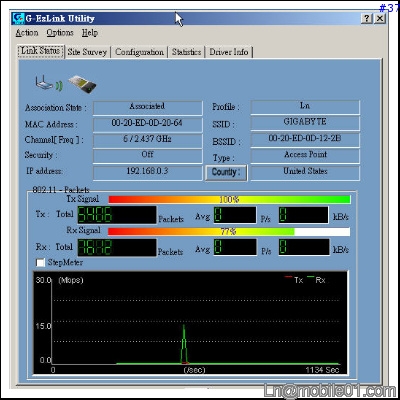Go to the Statistics tab
This screenshot has width=400, height=400.
186,52
